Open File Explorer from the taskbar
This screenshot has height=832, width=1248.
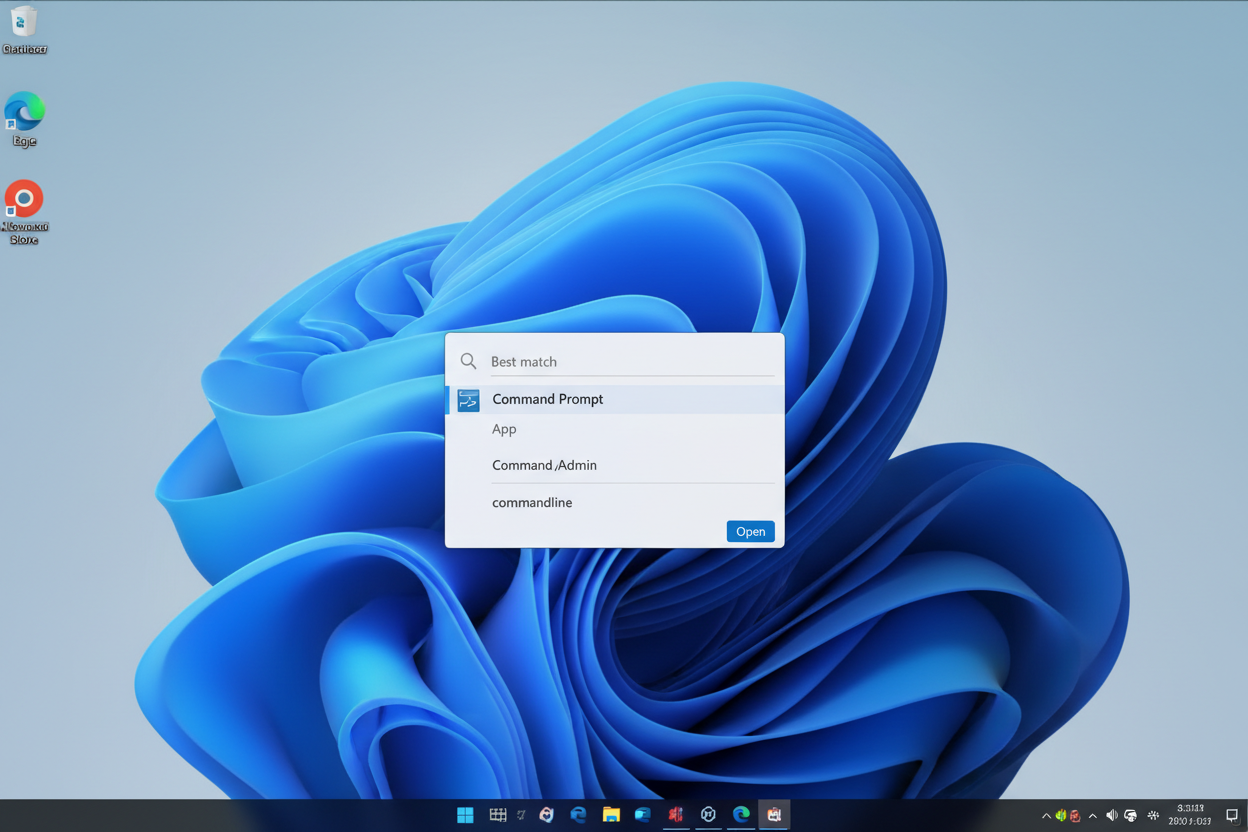coord(611,815)
